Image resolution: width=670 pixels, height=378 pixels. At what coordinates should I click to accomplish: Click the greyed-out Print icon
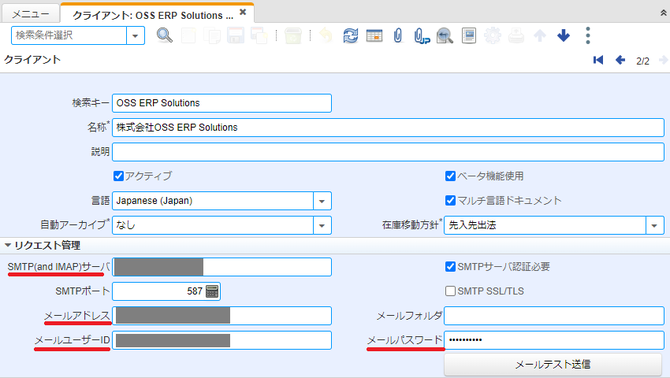(516, 35)
